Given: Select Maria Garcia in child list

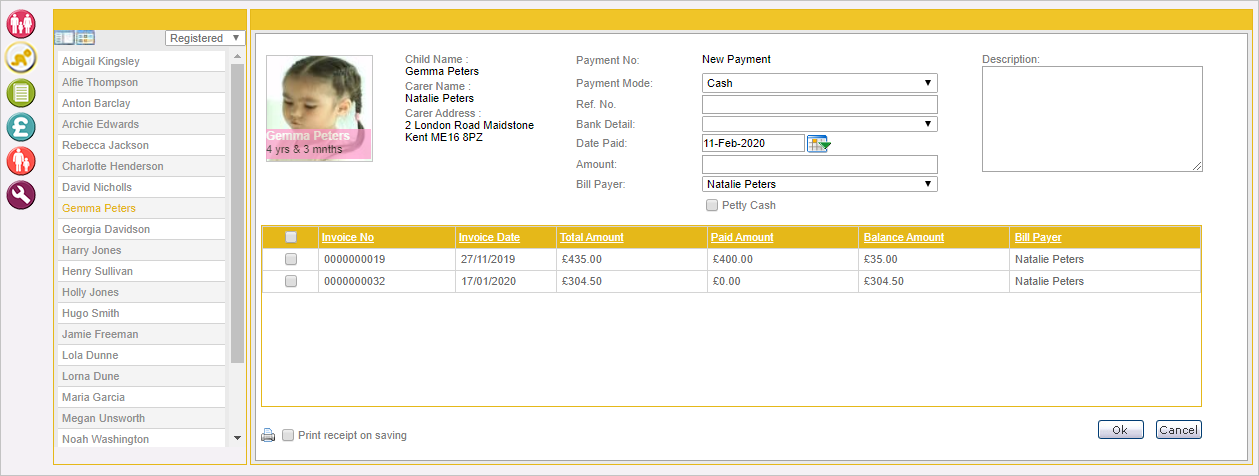Looking at the screenshot, I should coord(141,397).
